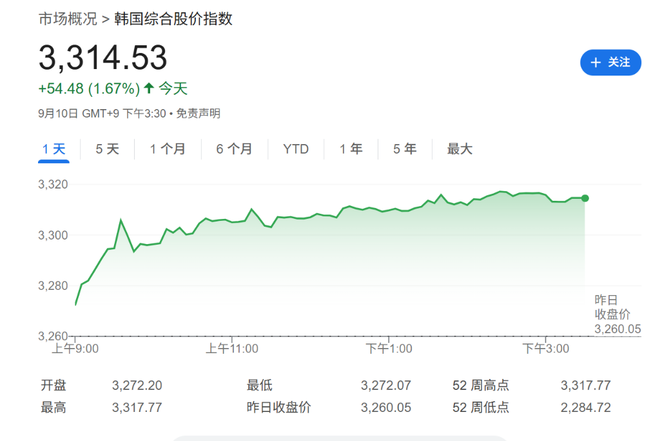
Task: Show the 最大 full history range
Action: coord(459,149)
